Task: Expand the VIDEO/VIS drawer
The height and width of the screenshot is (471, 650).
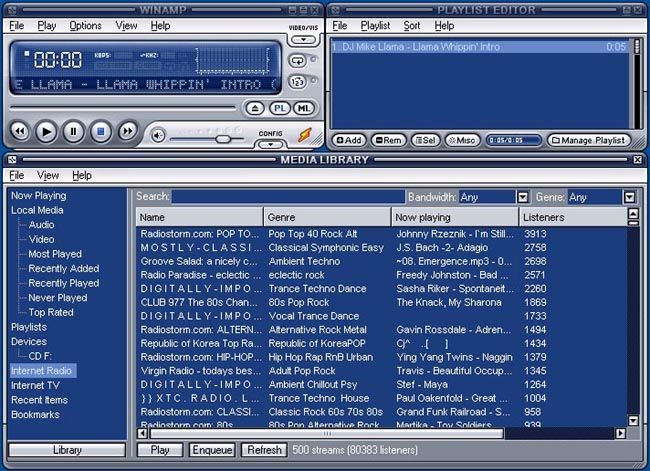Action: pos(303,40)
